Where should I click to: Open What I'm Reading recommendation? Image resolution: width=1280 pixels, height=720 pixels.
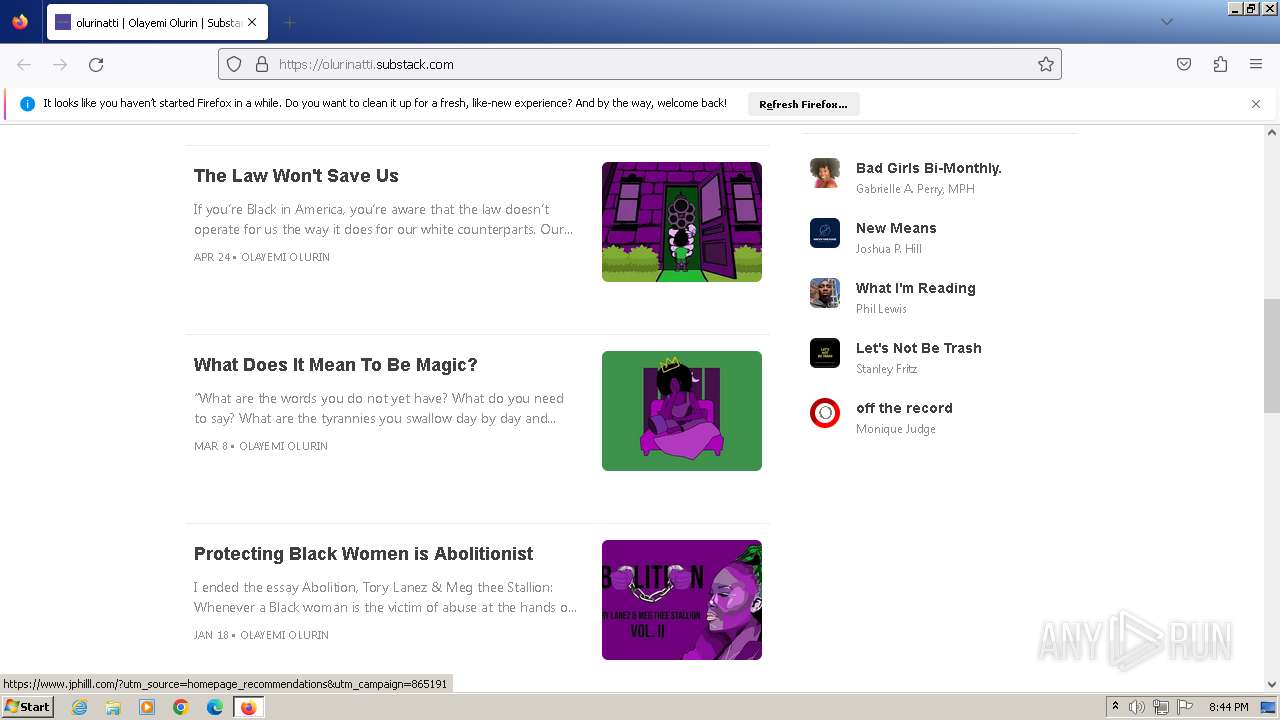click(916, 288)
